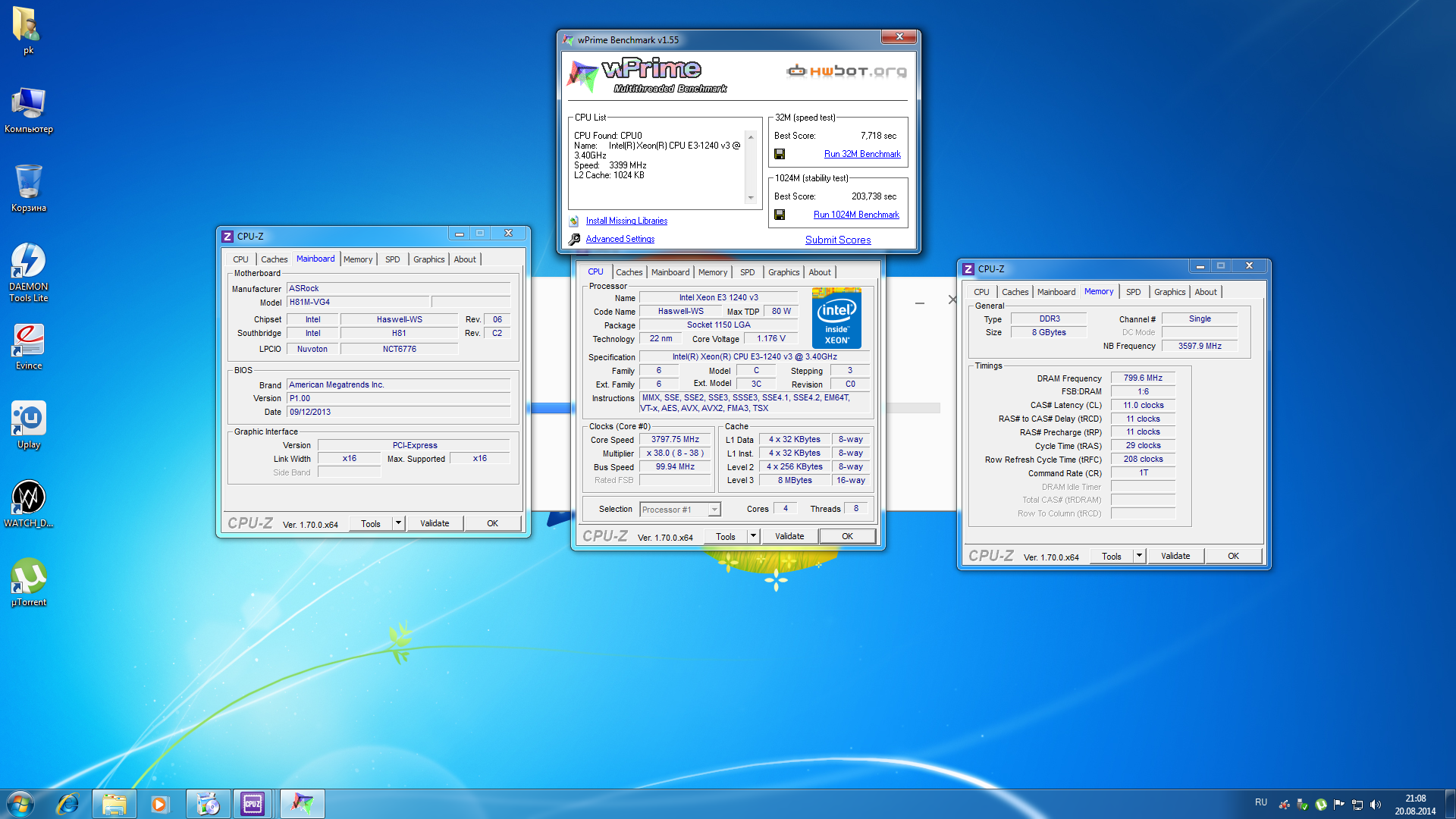Image resolution: width=1456 pixels, height=819 pixels.
Task: Switch to Mainboard tab in Memory CPU-Z window
Action: point(1056,292)
